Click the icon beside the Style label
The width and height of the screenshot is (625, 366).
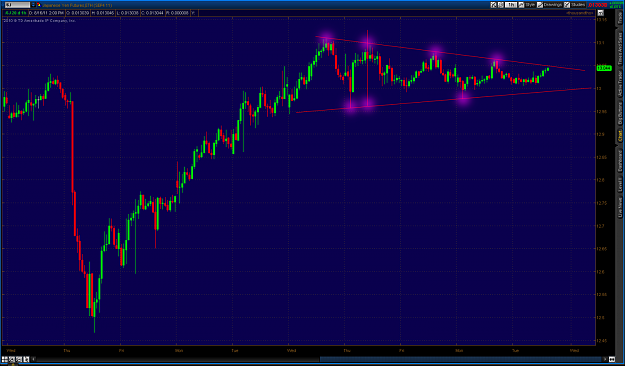(521, 5)
